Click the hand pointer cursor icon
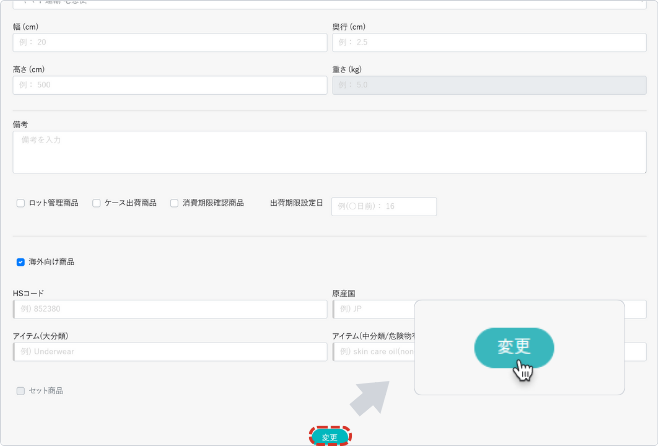Screen dimensions: 660x446 (x=524, y=371)
